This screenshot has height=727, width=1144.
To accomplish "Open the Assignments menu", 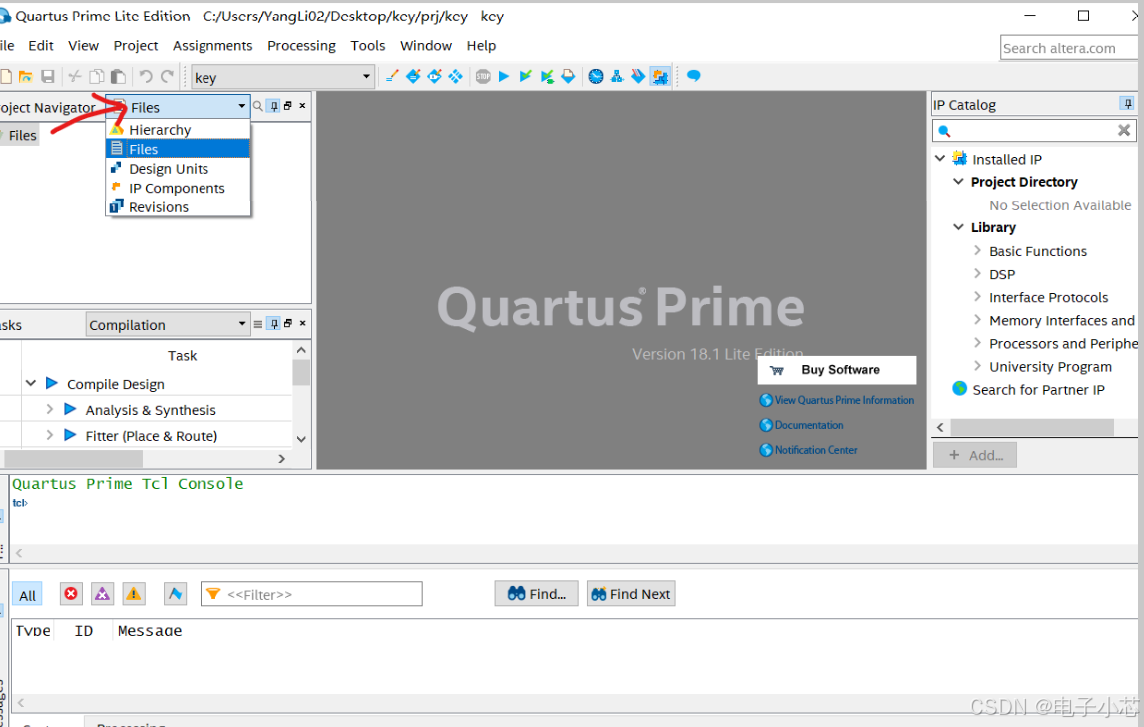I will pos(212,45).
